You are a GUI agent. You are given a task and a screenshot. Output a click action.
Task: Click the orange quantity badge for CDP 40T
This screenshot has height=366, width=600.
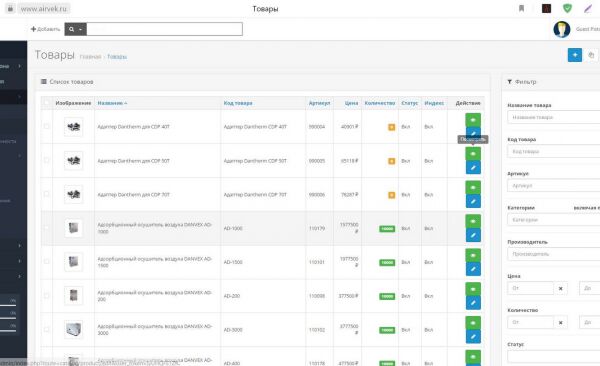(x=391, y=127)
